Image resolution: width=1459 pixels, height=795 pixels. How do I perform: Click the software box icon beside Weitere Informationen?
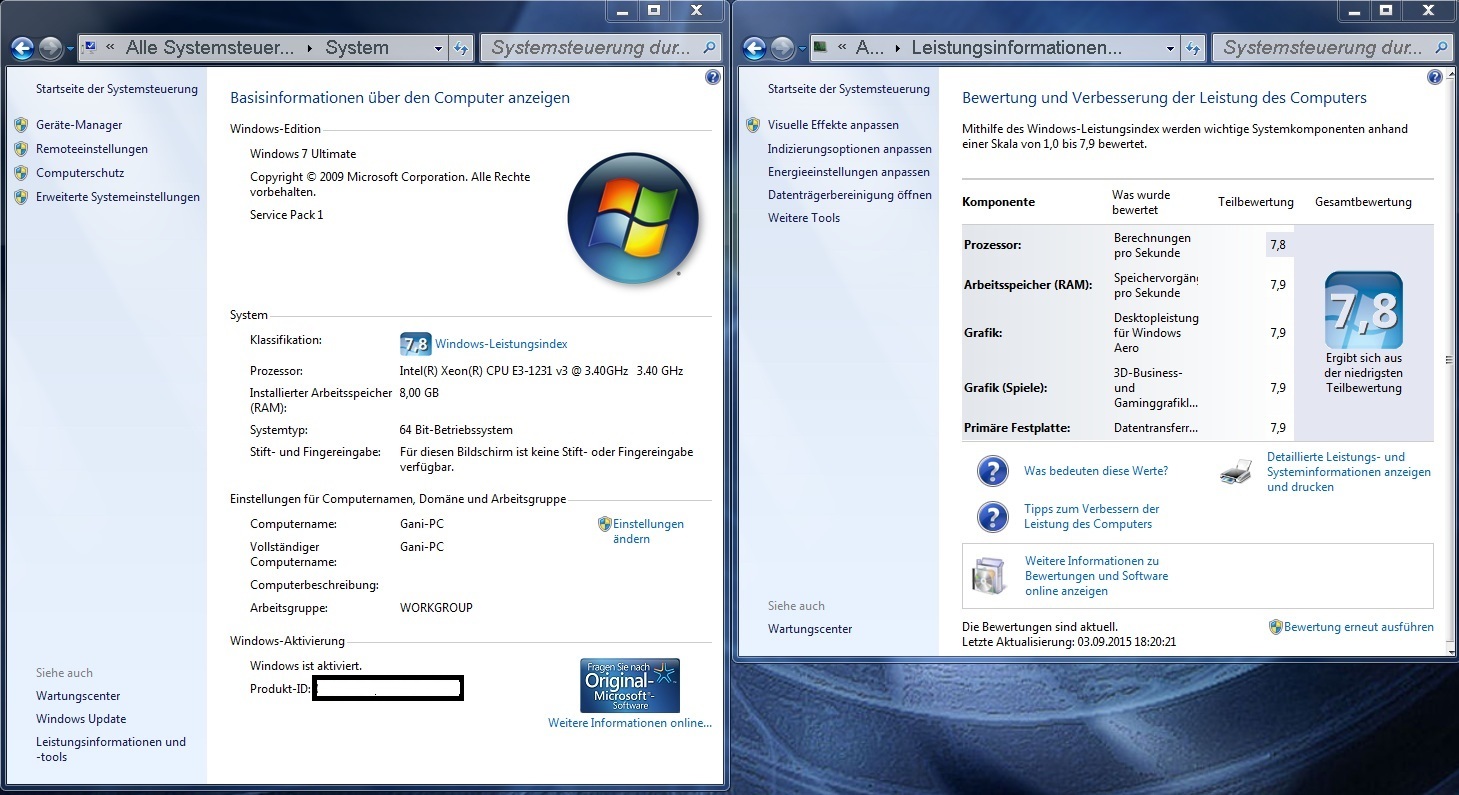coord(988,576)
